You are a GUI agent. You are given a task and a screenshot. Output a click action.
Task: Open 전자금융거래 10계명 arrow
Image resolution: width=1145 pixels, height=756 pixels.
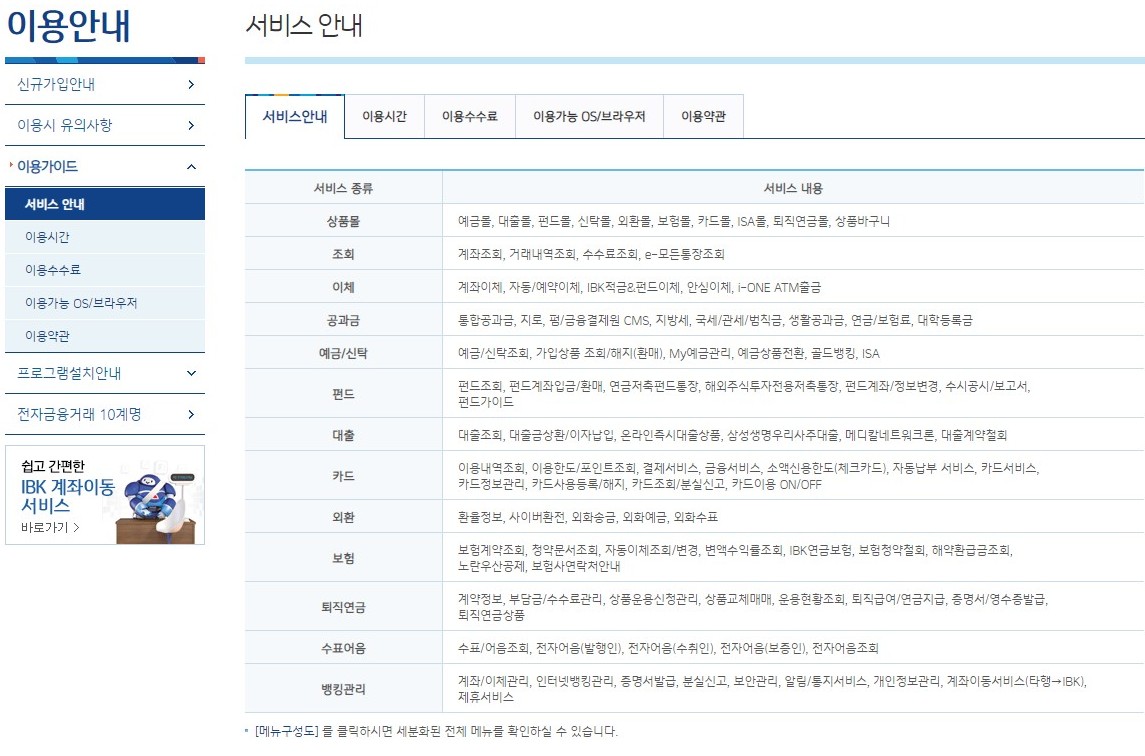click(x=191, y=414)
